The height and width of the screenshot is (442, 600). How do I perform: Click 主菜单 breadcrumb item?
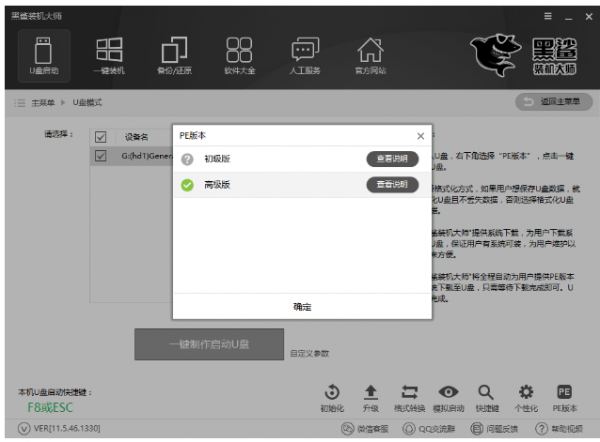[x=43, y=103]
